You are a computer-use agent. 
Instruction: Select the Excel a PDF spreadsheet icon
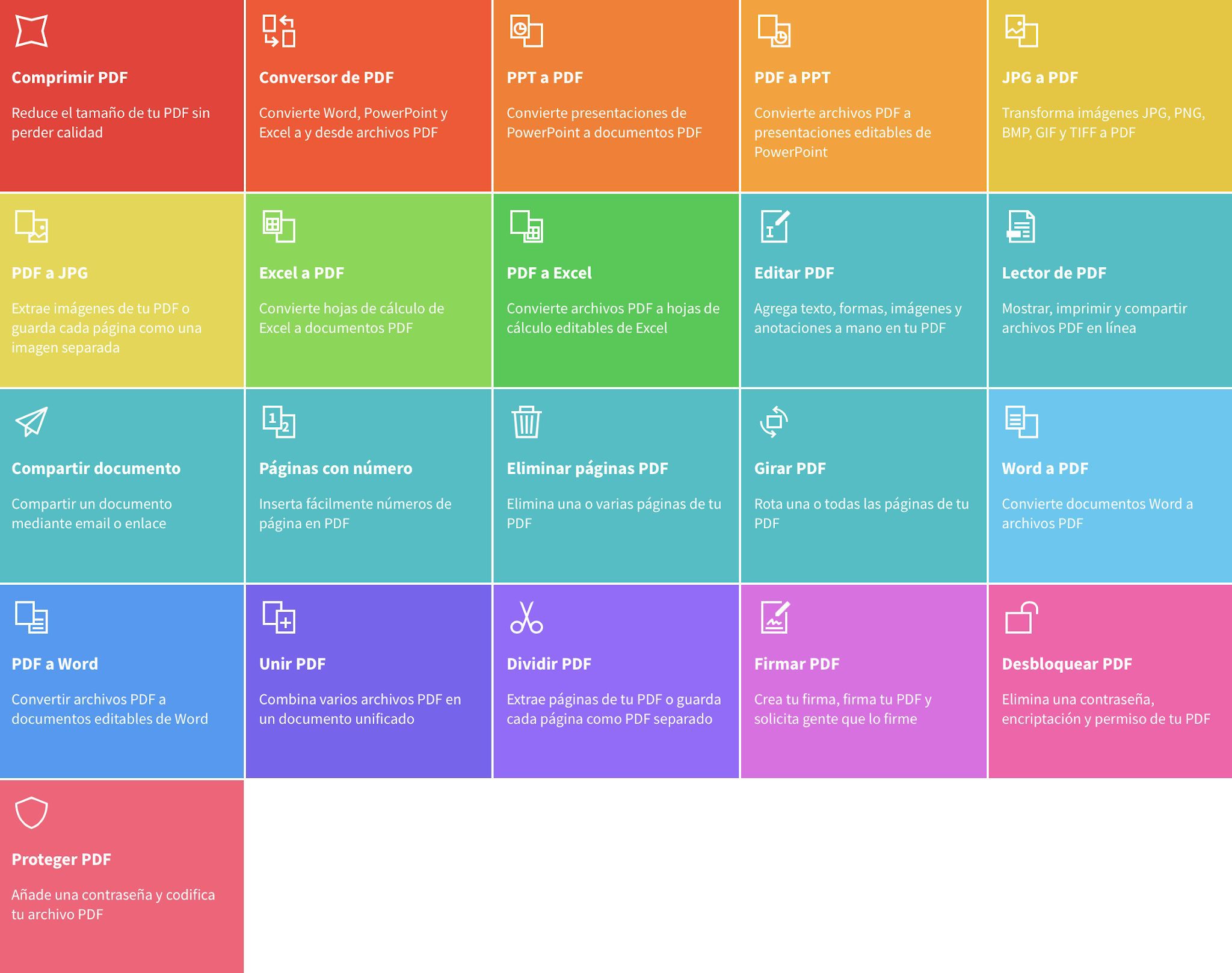pos(279,226)
